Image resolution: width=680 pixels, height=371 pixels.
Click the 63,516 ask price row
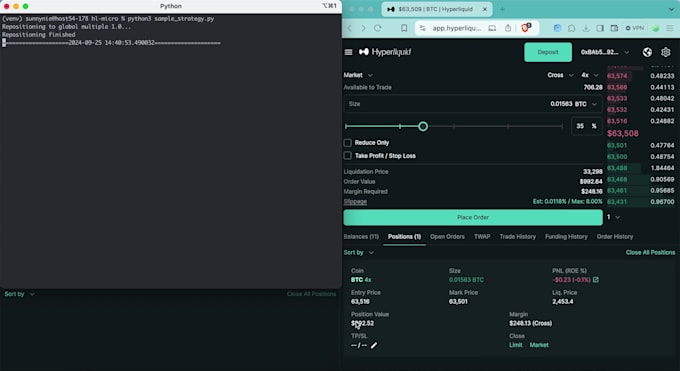641,121
